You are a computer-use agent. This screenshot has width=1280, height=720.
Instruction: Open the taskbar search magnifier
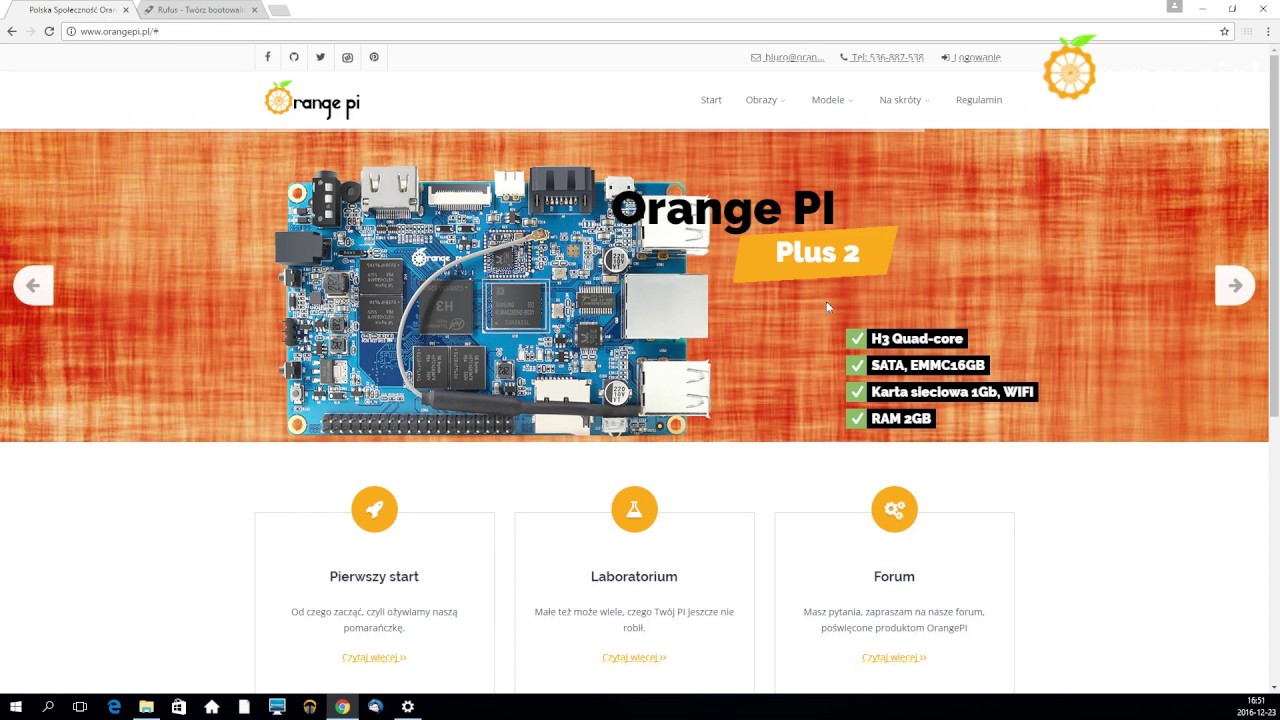[x=48, y=706]
